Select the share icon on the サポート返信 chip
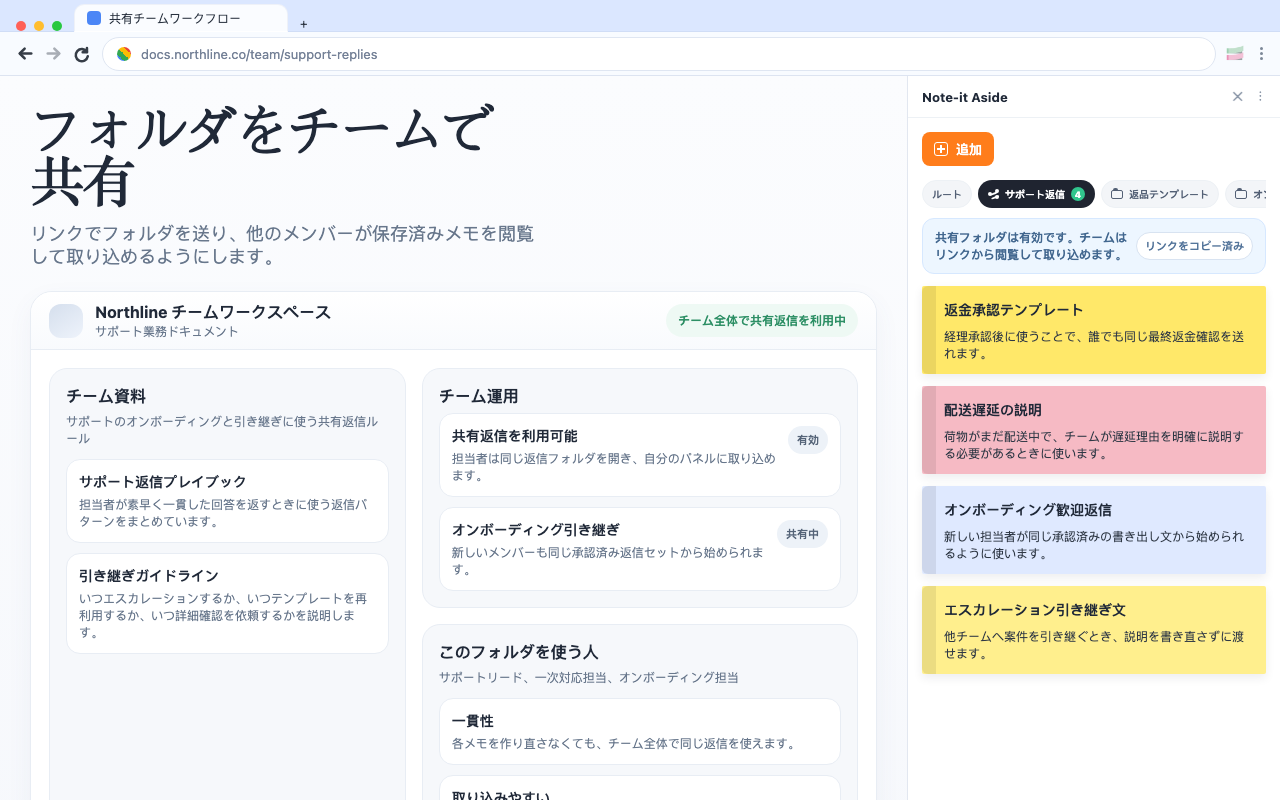This screenshot has height=800, width=1280. 993,194
